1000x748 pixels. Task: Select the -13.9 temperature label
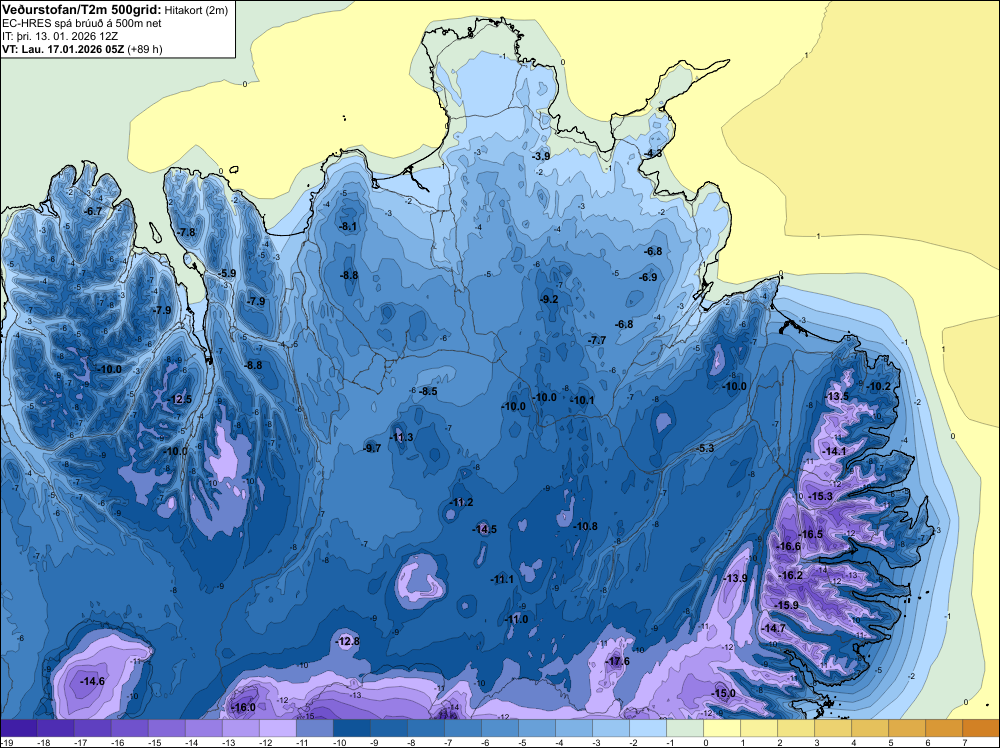(735, 578)
